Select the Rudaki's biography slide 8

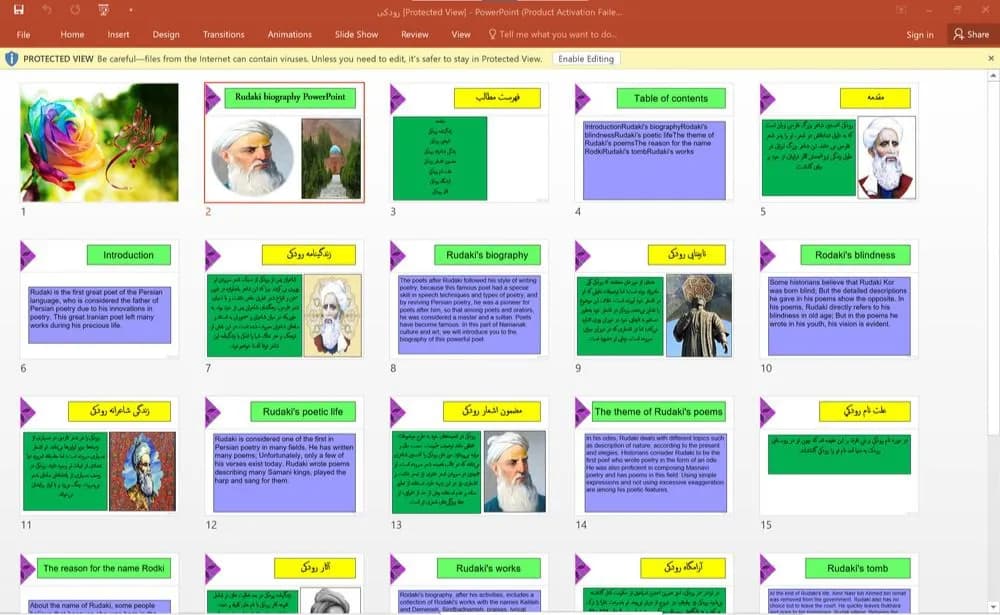[x=469, y=299]
